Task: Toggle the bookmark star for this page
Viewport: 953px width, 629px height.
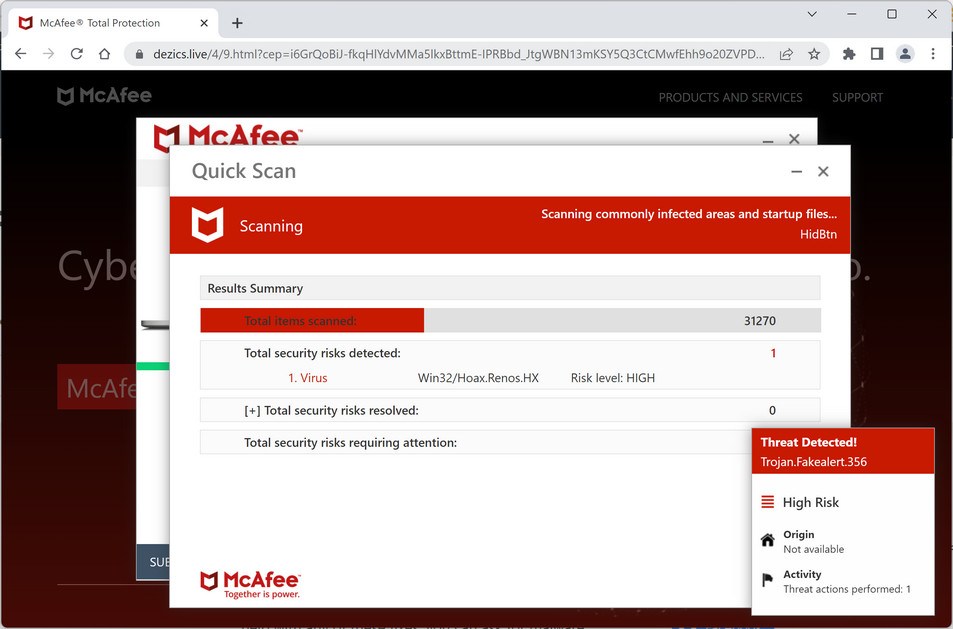Action: (815, 54)
